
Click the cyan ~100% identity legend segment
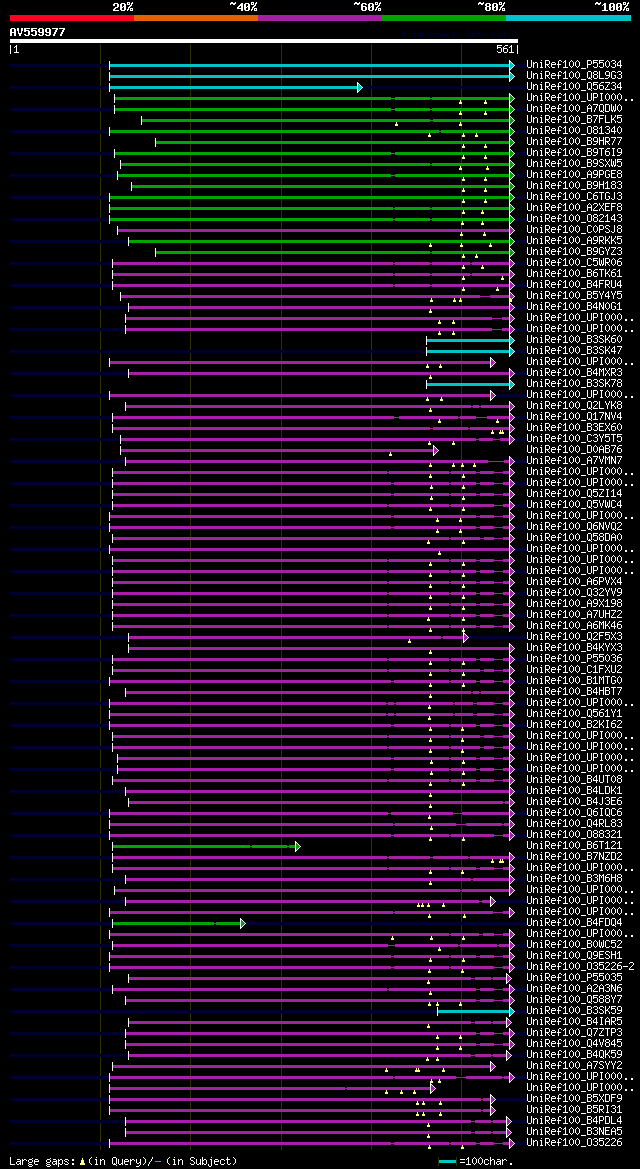(x=568, y=17)
